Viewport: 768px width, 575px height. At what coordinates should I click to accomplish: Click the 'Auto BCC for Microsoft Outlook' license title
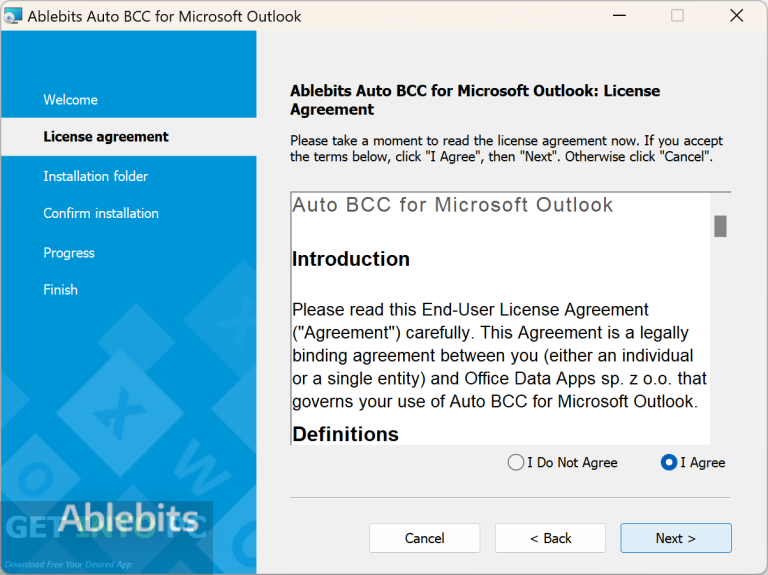(452, 204)
